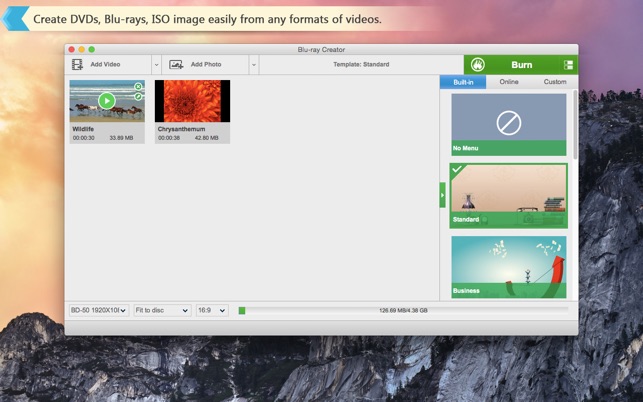This screenshot has height=402, width=643.
Task: Select the No Menu template
Action: (x=508, y=124)
